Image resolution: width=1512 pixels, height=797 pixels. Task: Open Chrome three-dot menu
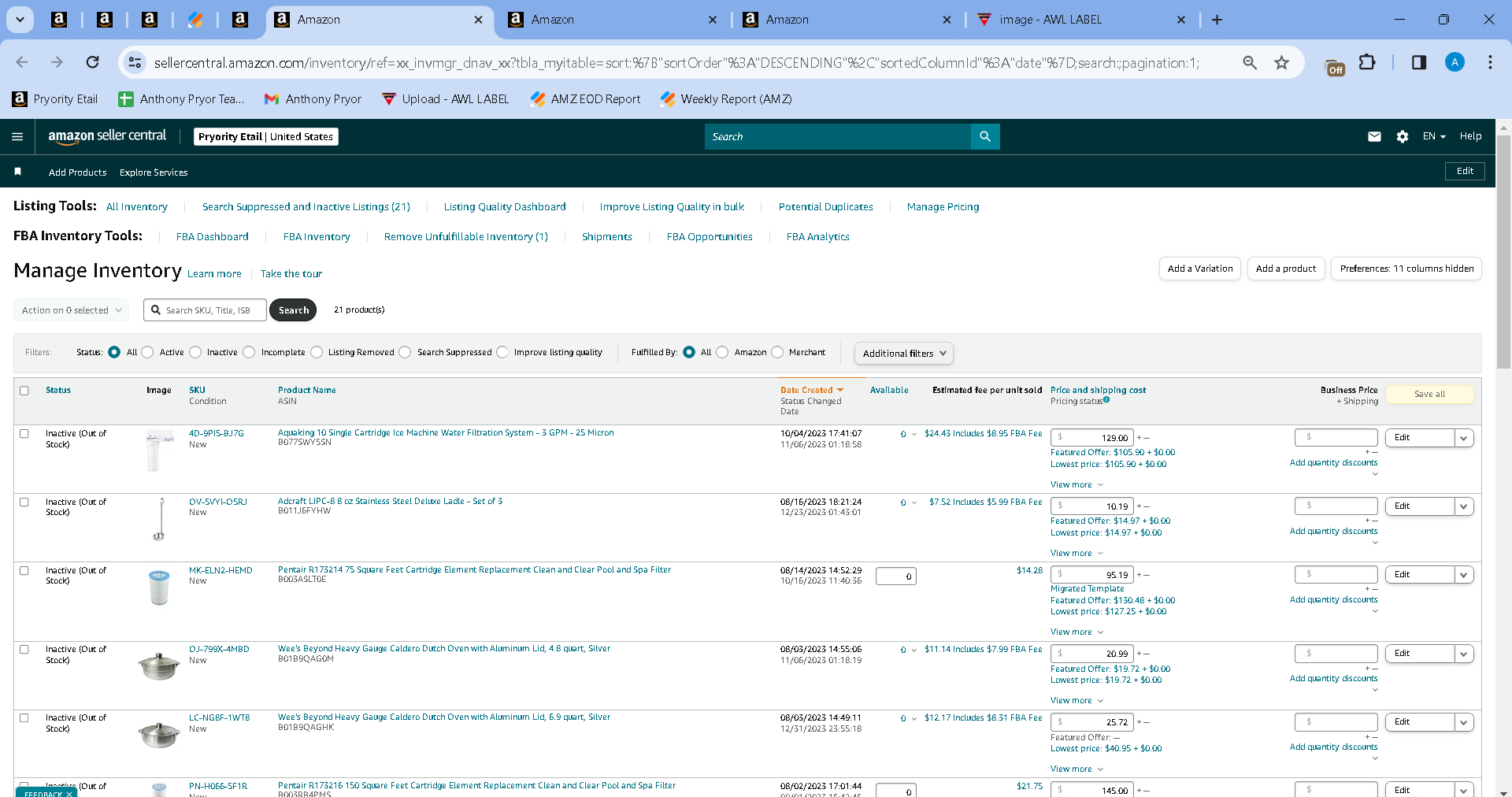tap(1490, 62)
